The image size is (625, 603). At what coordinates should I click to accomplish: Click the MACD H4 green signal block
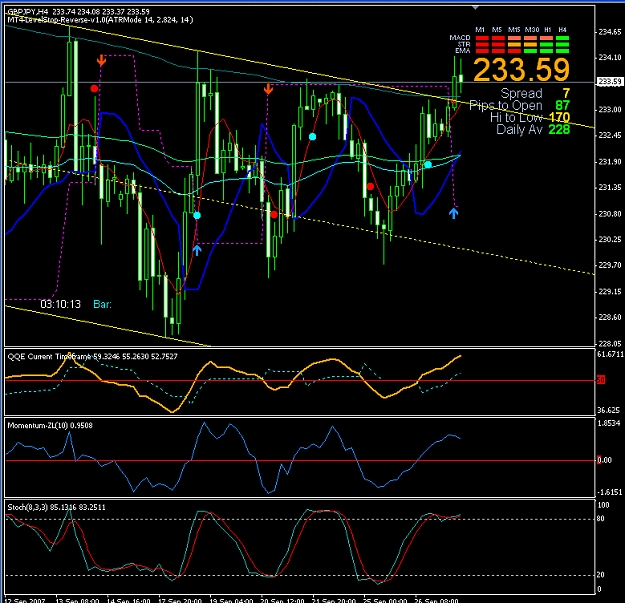[x=562, y=38]
